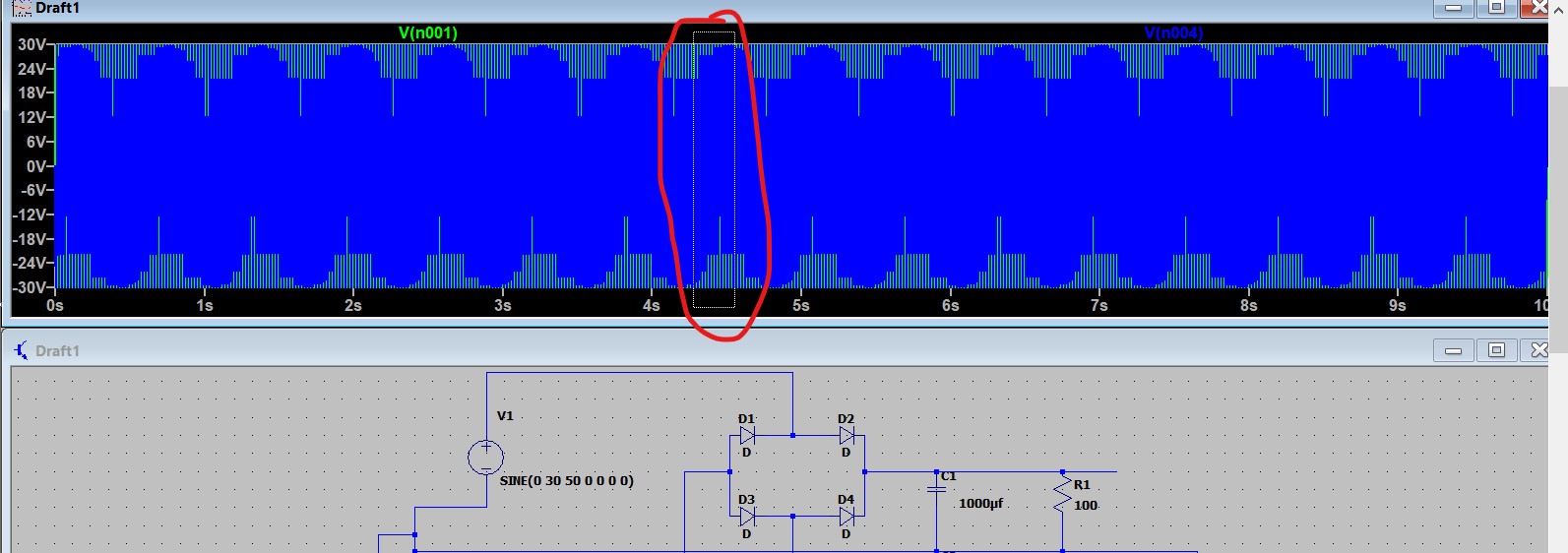Click the 100 resistor value
This screenshot has width=1568, height=553.
(1086, 505)
